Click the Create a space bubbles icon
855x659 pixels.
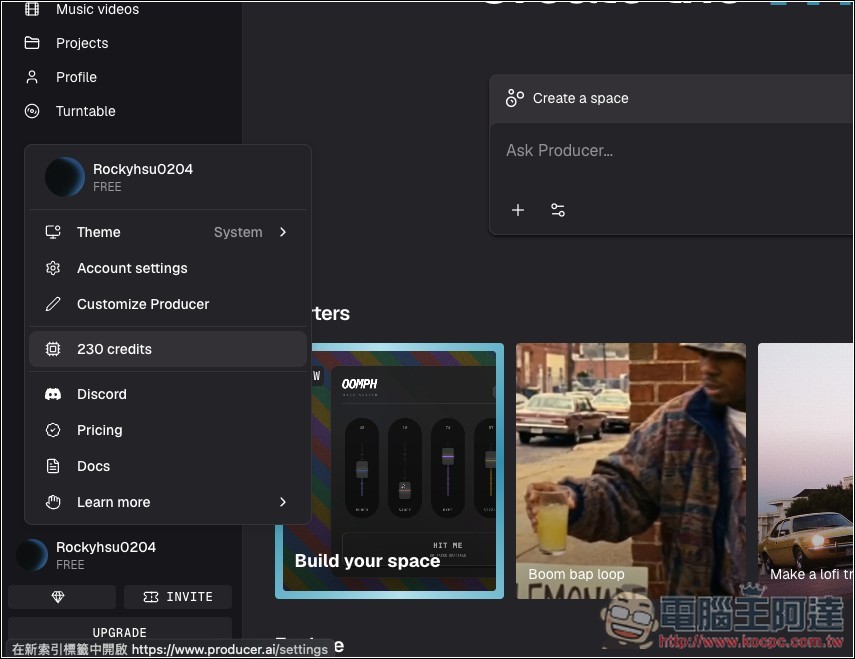coord(515,98)
